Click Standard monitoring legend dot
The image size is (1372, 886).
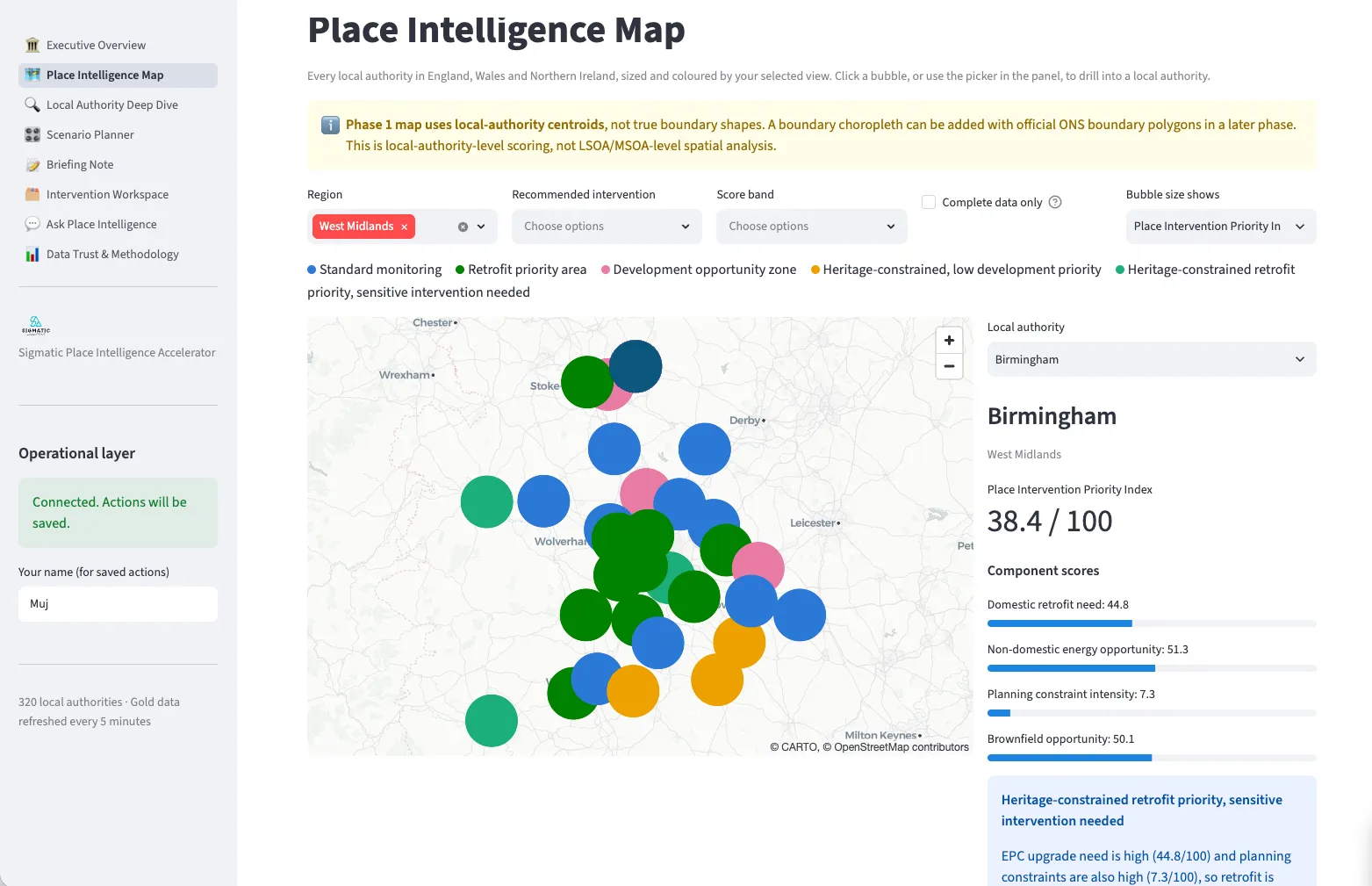(312, 270)
